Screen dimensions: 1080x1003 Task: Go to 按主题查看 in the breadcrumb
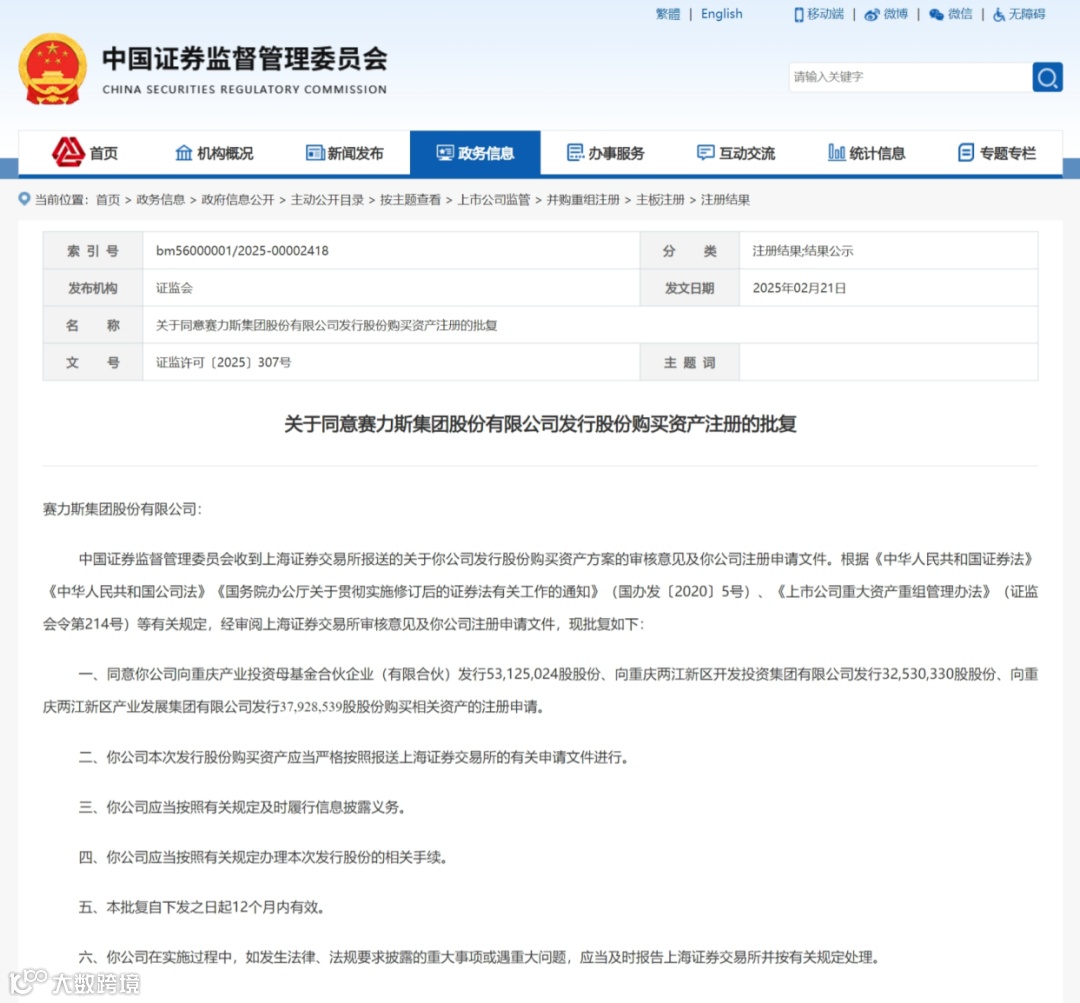(411, 200)
